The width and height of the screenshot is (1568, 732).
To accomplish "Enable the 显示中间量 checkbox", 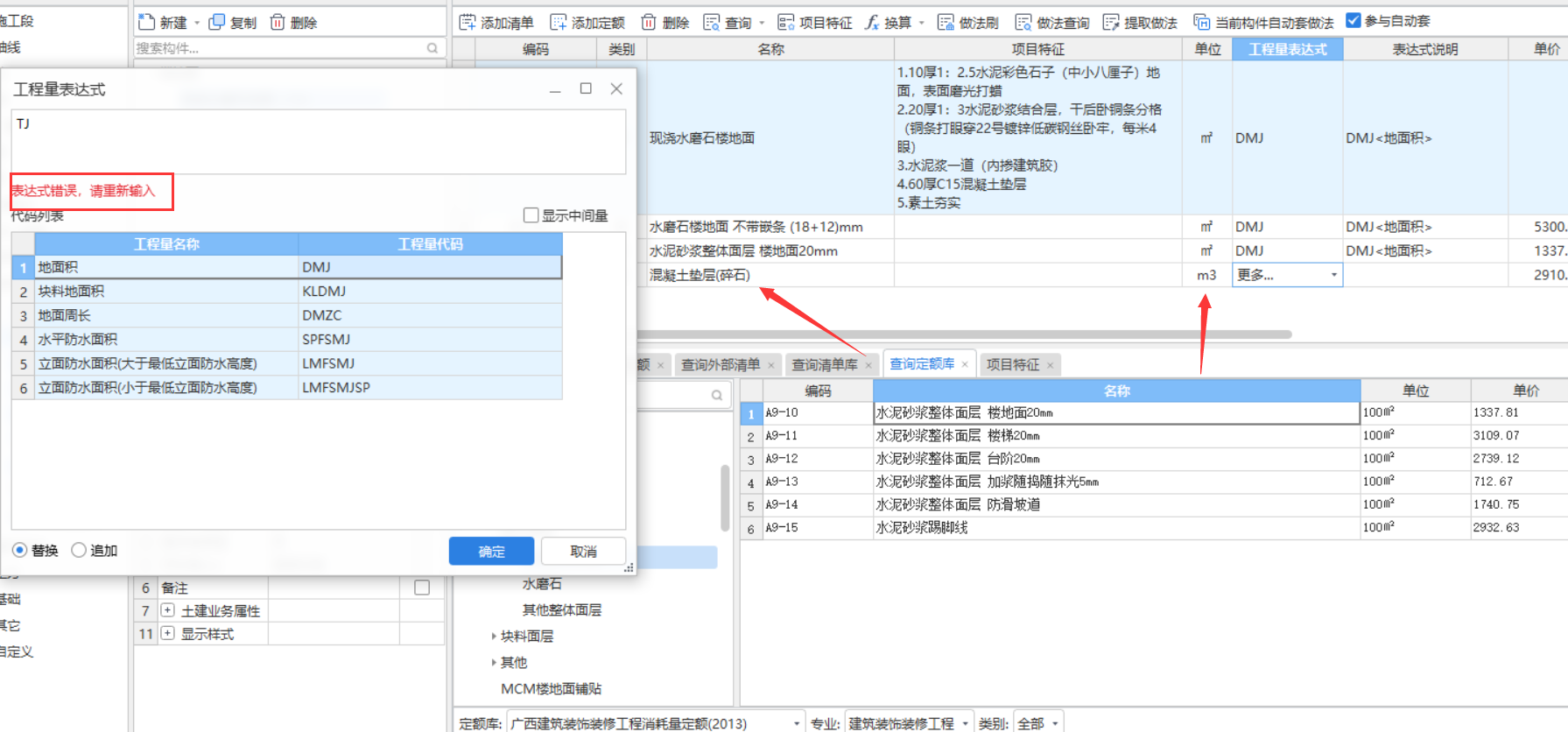I will pyautogui.click(x=531, y=215).
